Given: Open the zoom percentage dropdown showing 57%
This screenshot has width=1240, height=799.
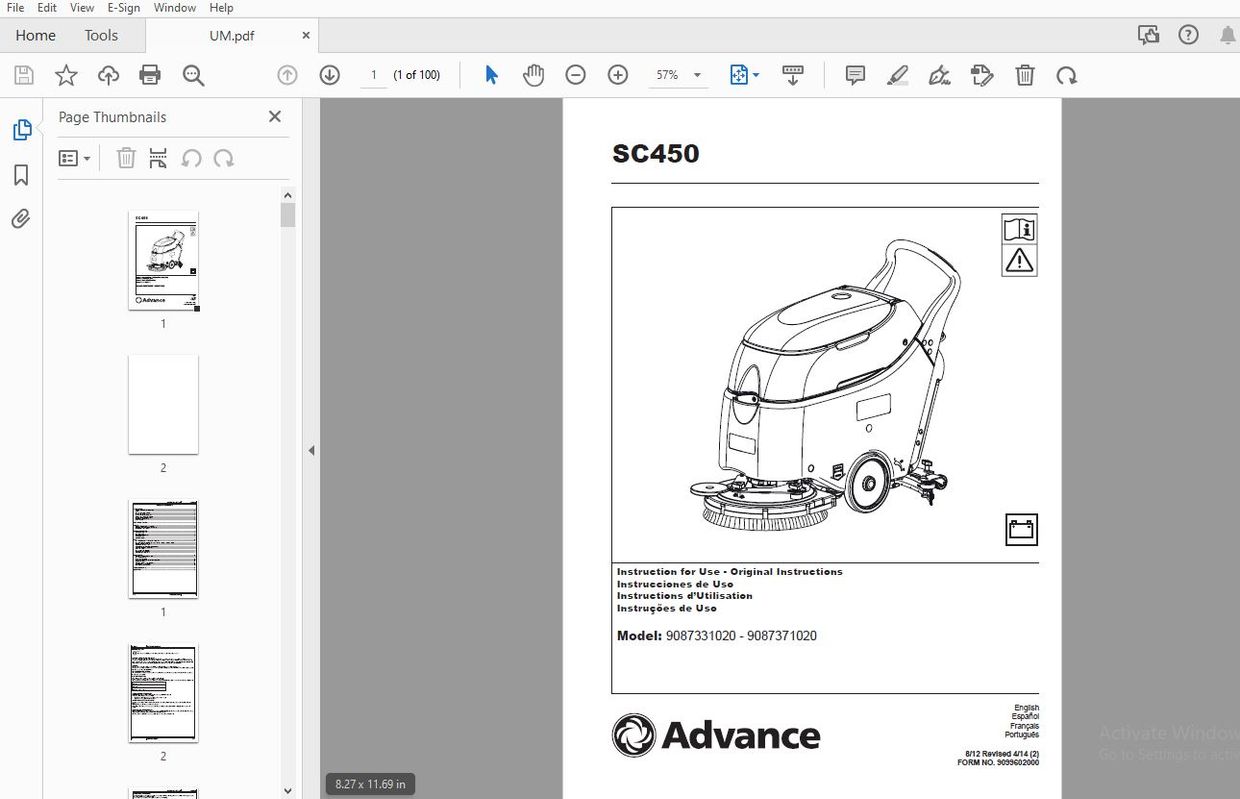Looking at the screenshot, I should (x=699, y=74).
